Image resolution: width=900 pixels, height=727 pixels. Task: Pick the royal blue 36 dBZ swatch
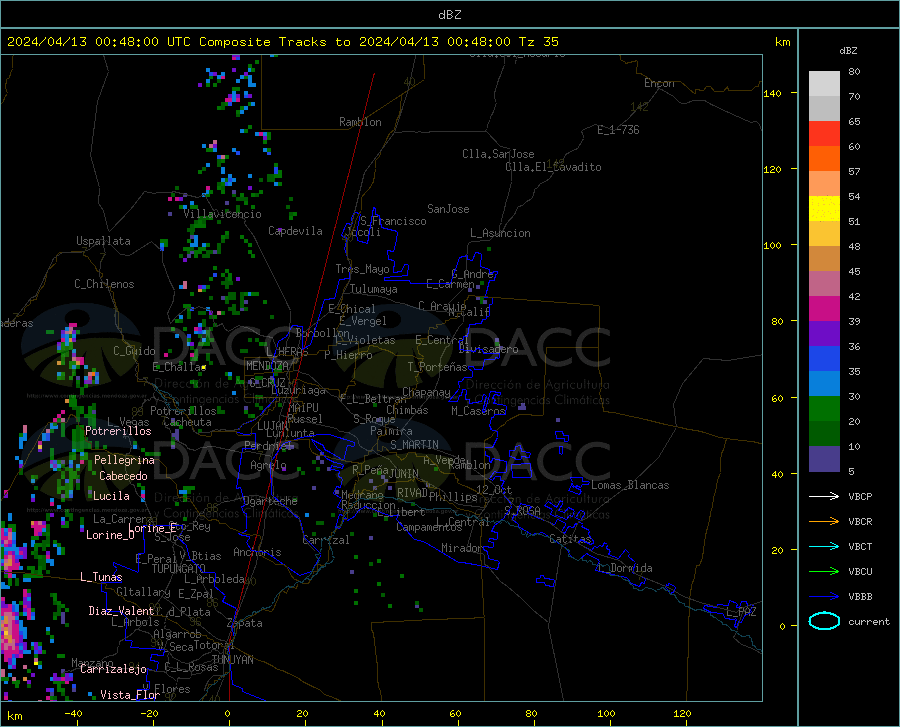(824, 359)
